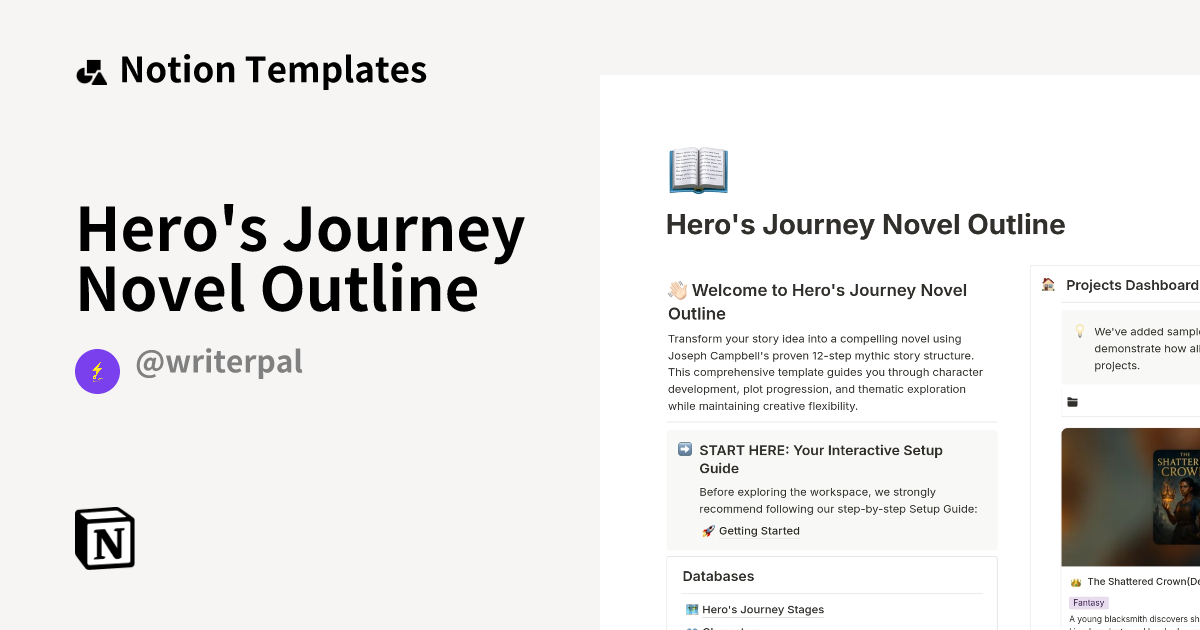Open the Hero's Journey Stages database

pyautogui.click(x=763, y=609)
